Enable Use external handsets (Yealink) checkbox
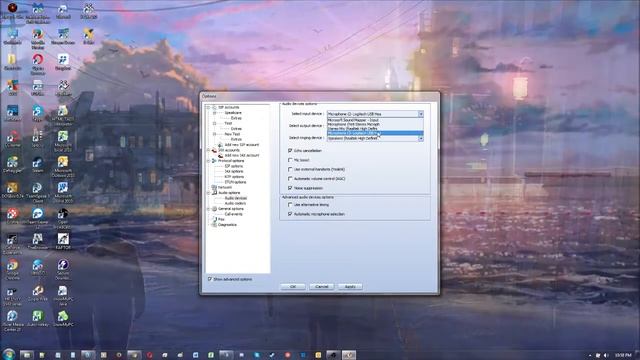 pyautogui.click(x=290, y=169)
